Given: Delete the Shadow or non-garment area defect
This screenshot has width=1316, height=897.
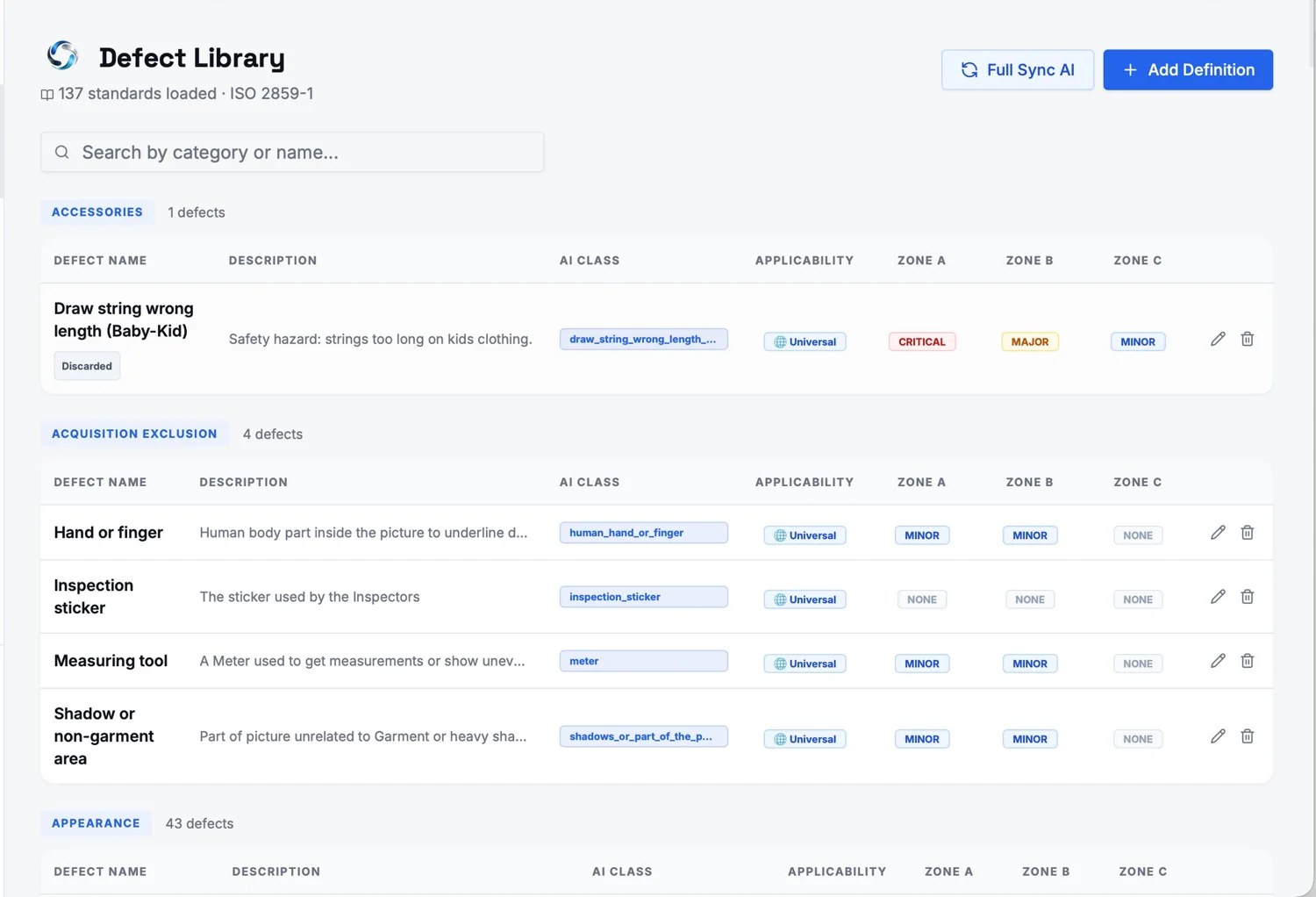Looking at the screenshot, I should pos(1247,736).
